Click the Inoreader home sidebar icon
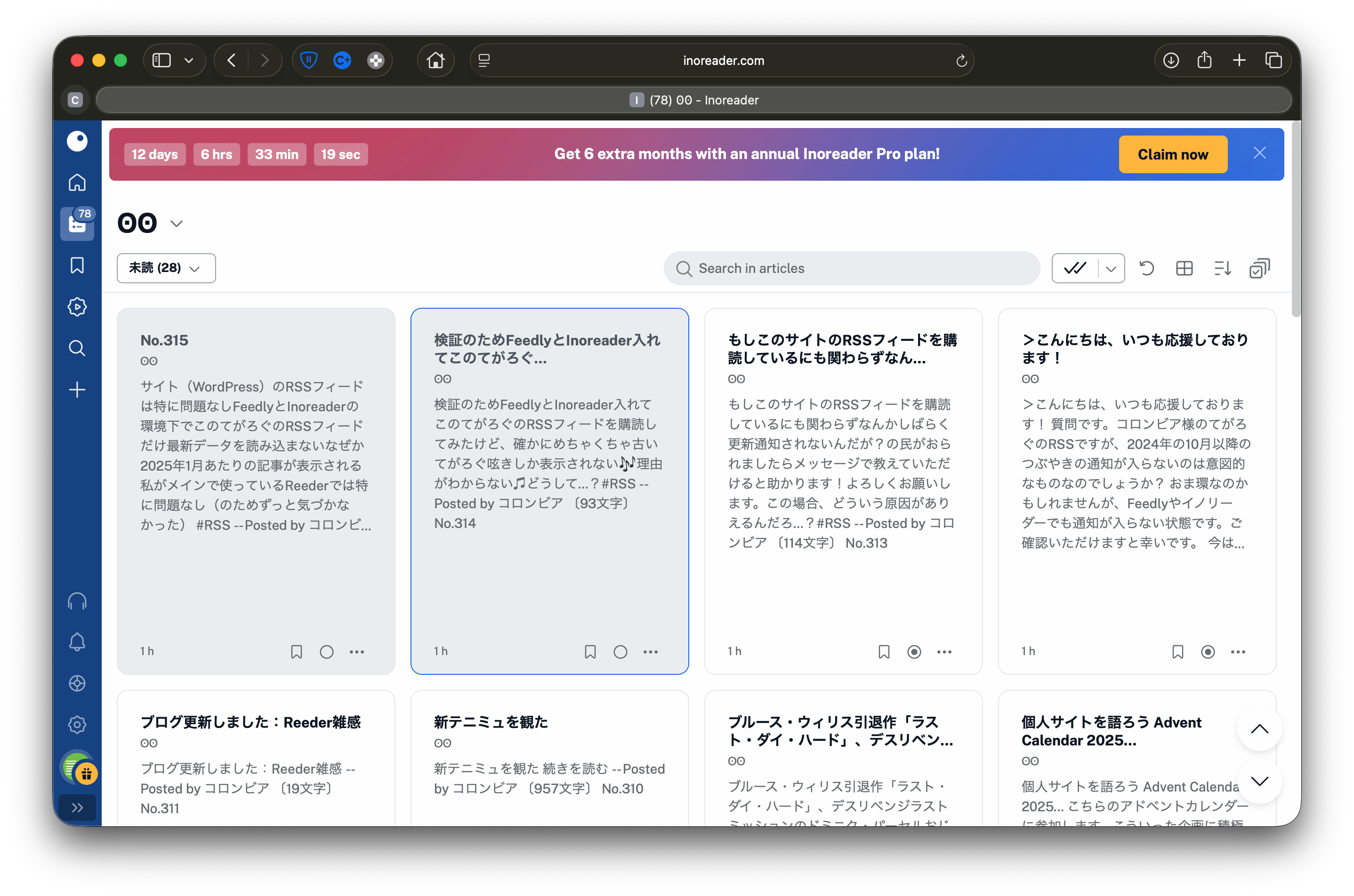The image size is (1354, 896). tap(77, 182)
